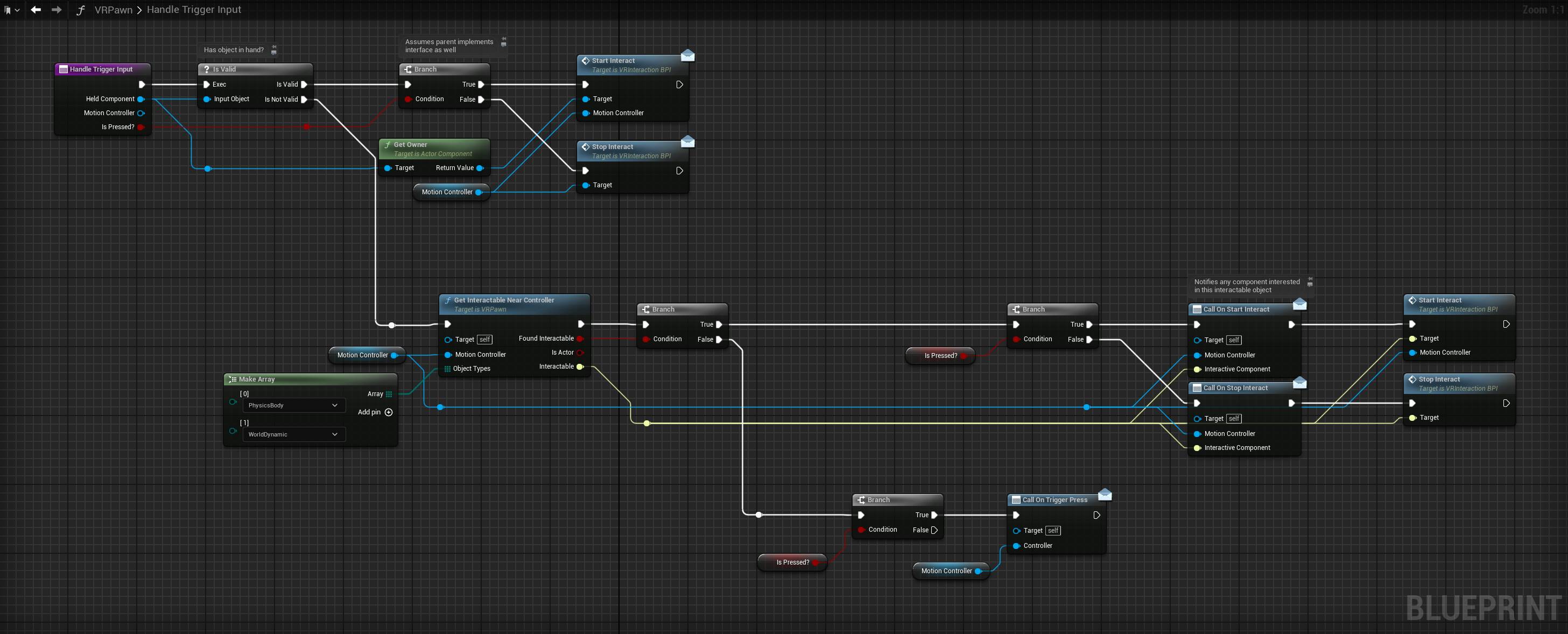Add a pin to Make Array
1568x634 pixels.
click(x=375, y=412)
